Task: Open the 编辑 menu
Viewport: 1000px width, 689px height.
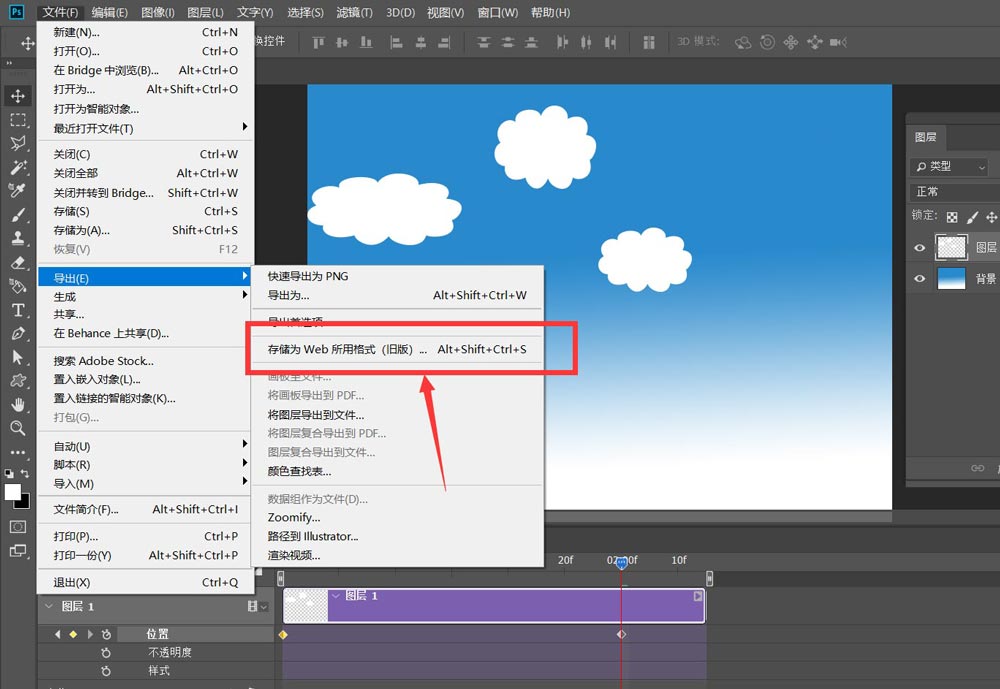Action: tap(108, 12)
